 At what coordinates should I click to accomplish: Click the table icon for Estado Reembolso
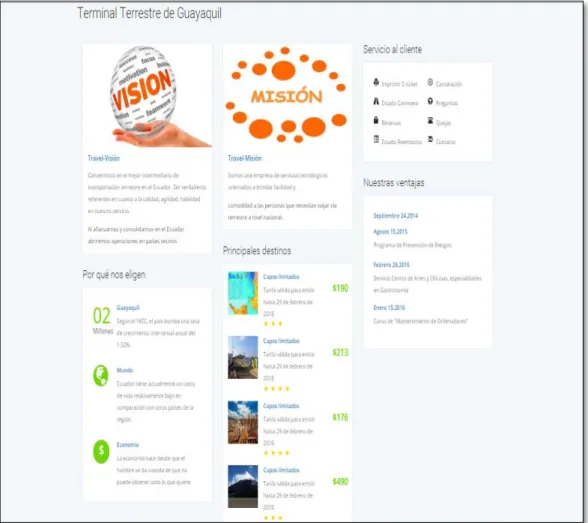(376, 139)
